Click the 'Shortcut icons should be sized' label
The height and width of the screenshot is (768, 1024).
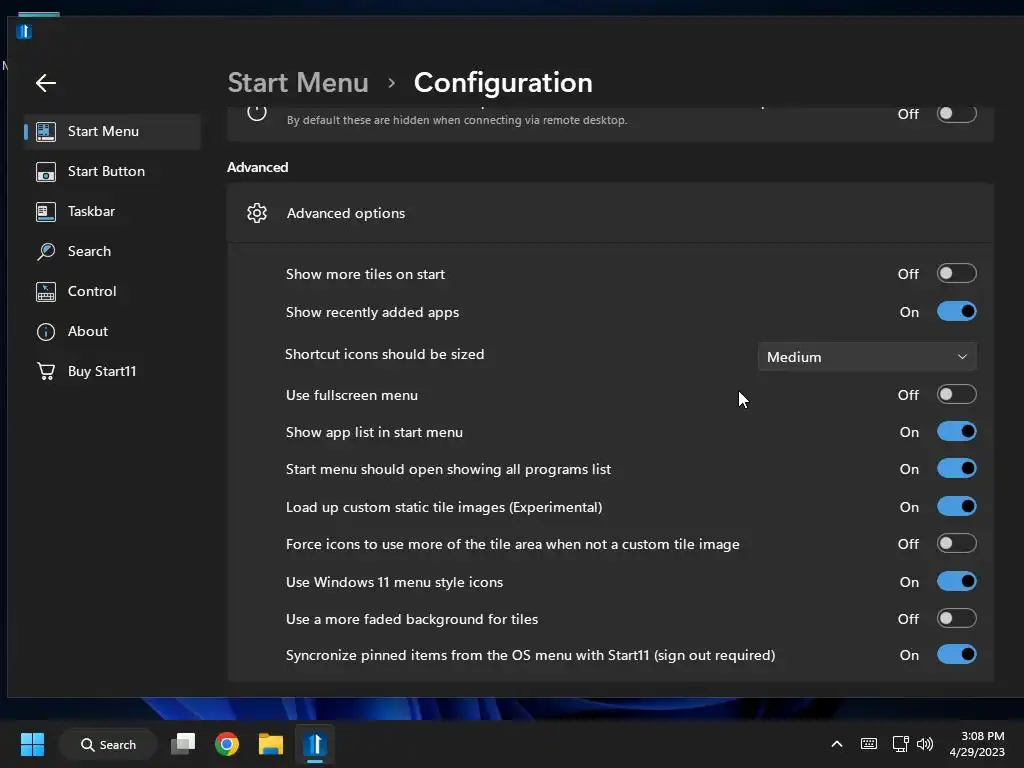[x=385, y=354]
